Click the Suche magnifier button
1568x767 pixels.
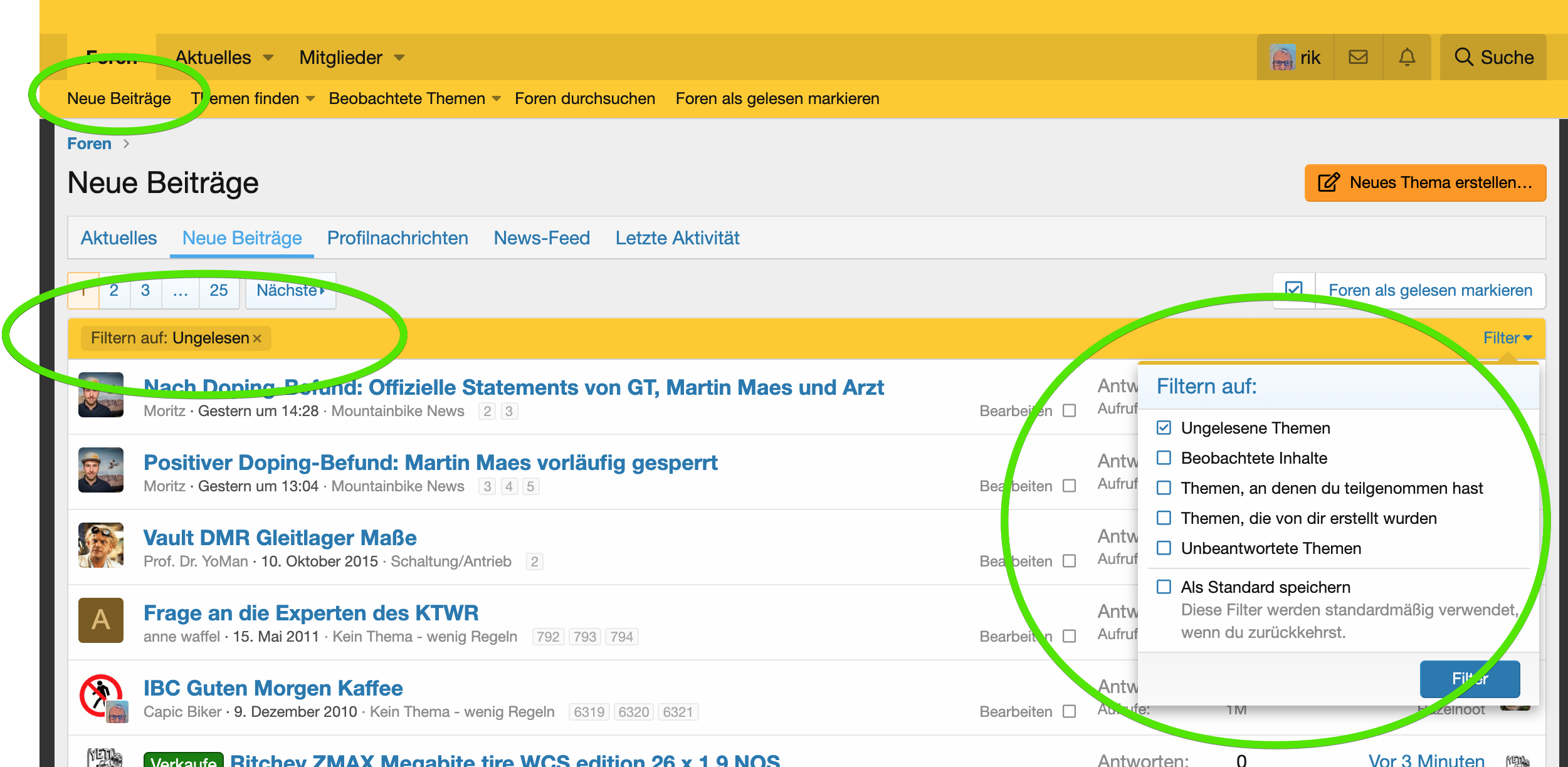click(1493, 57)
